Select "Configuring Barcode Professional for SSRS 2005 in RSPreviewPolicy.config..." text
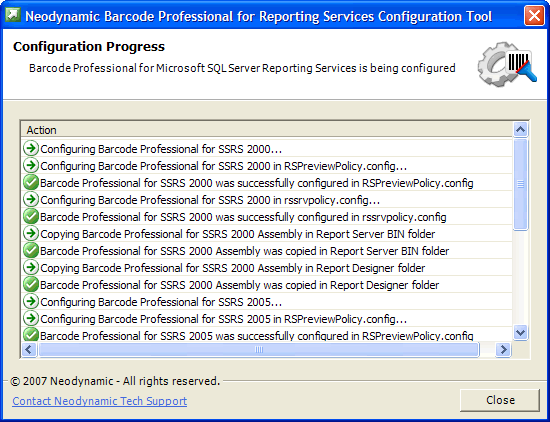 click(223, 319)
